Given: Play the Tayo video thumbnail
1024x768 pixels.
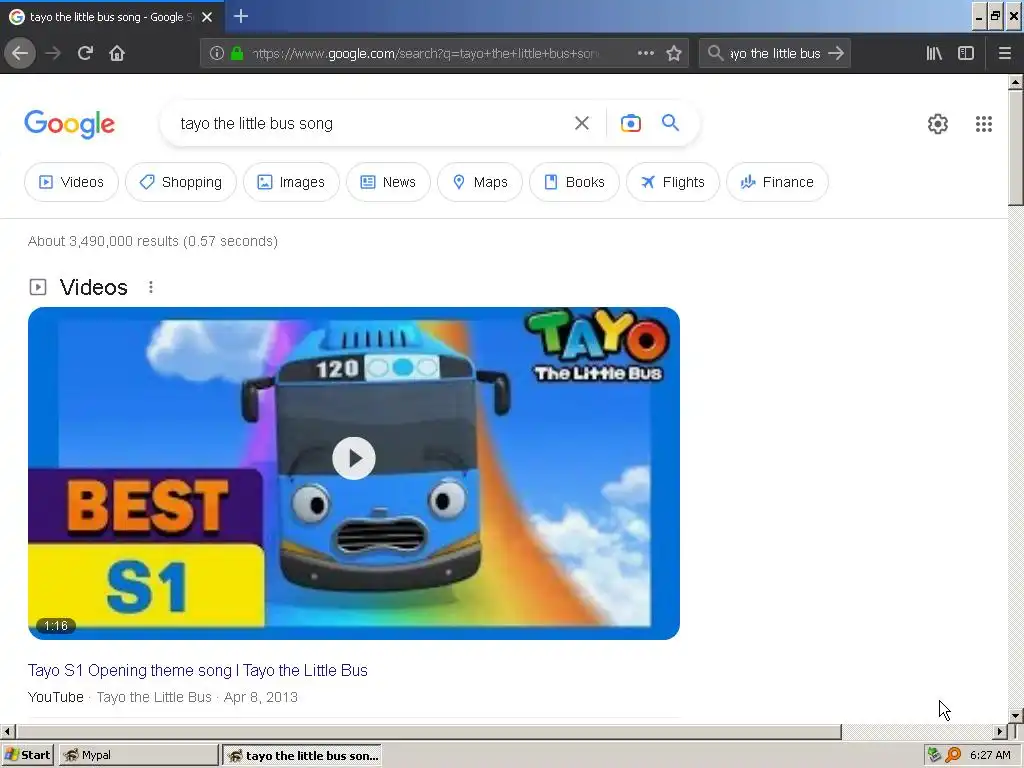Looking at the screenshot, I should tap(353, 458).
